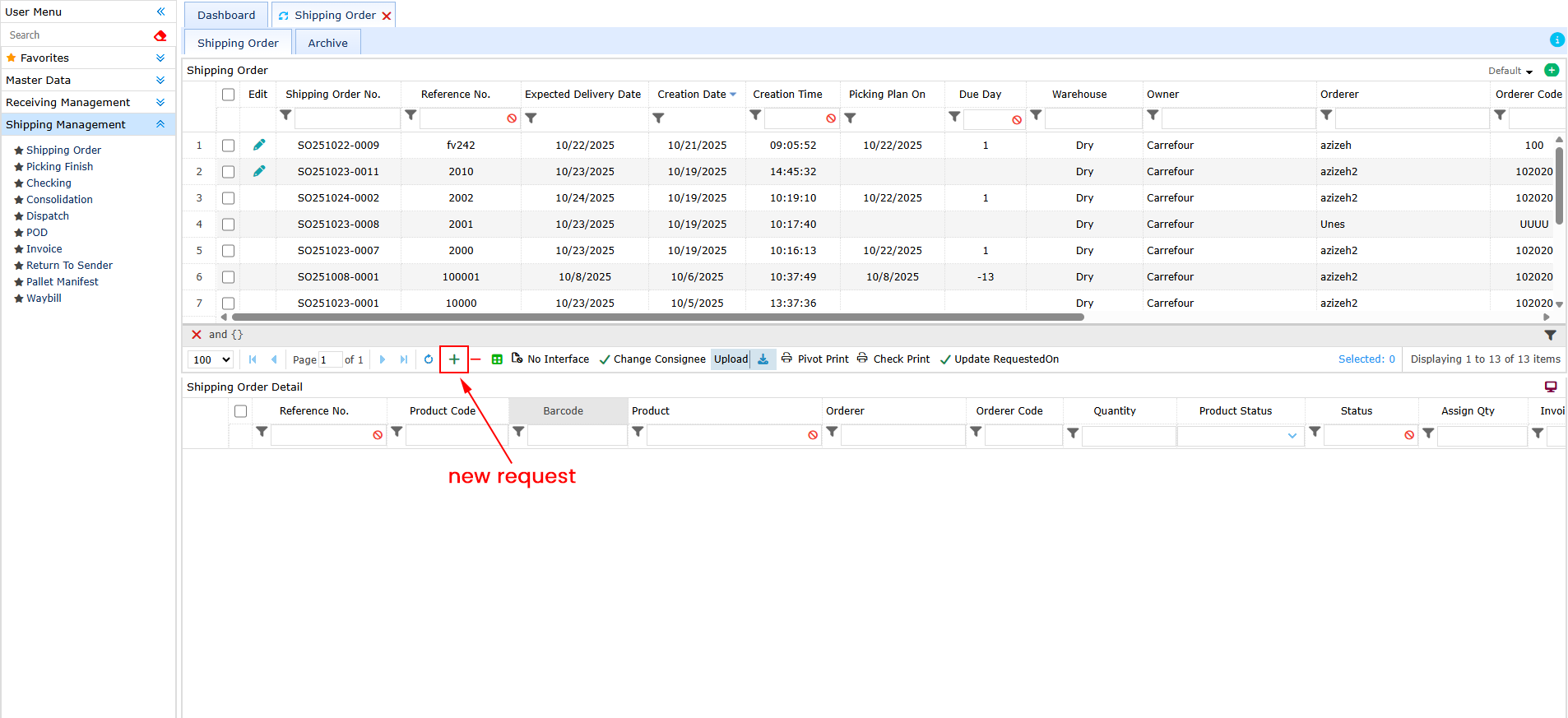
Task: Open Picking Finish in the sidebar
Action: pos(59,166)
